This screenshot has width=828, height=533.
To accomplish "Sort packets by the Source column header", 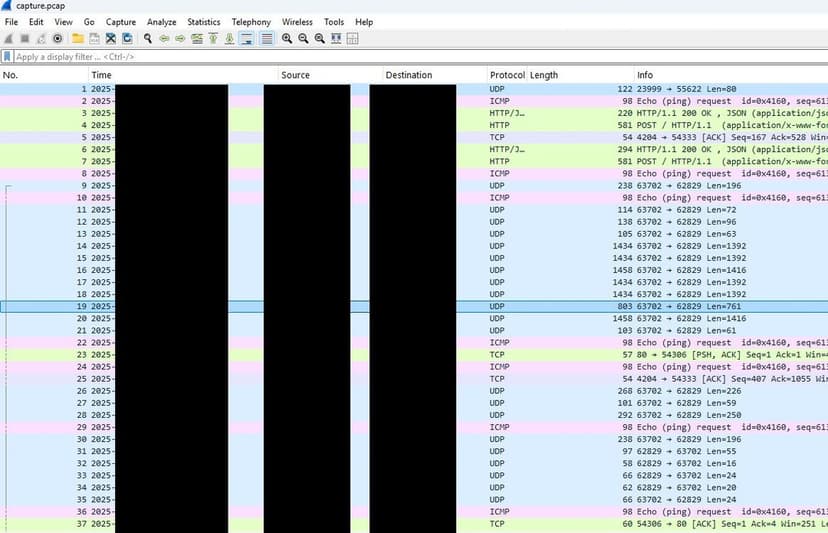I will click(331, 75).
